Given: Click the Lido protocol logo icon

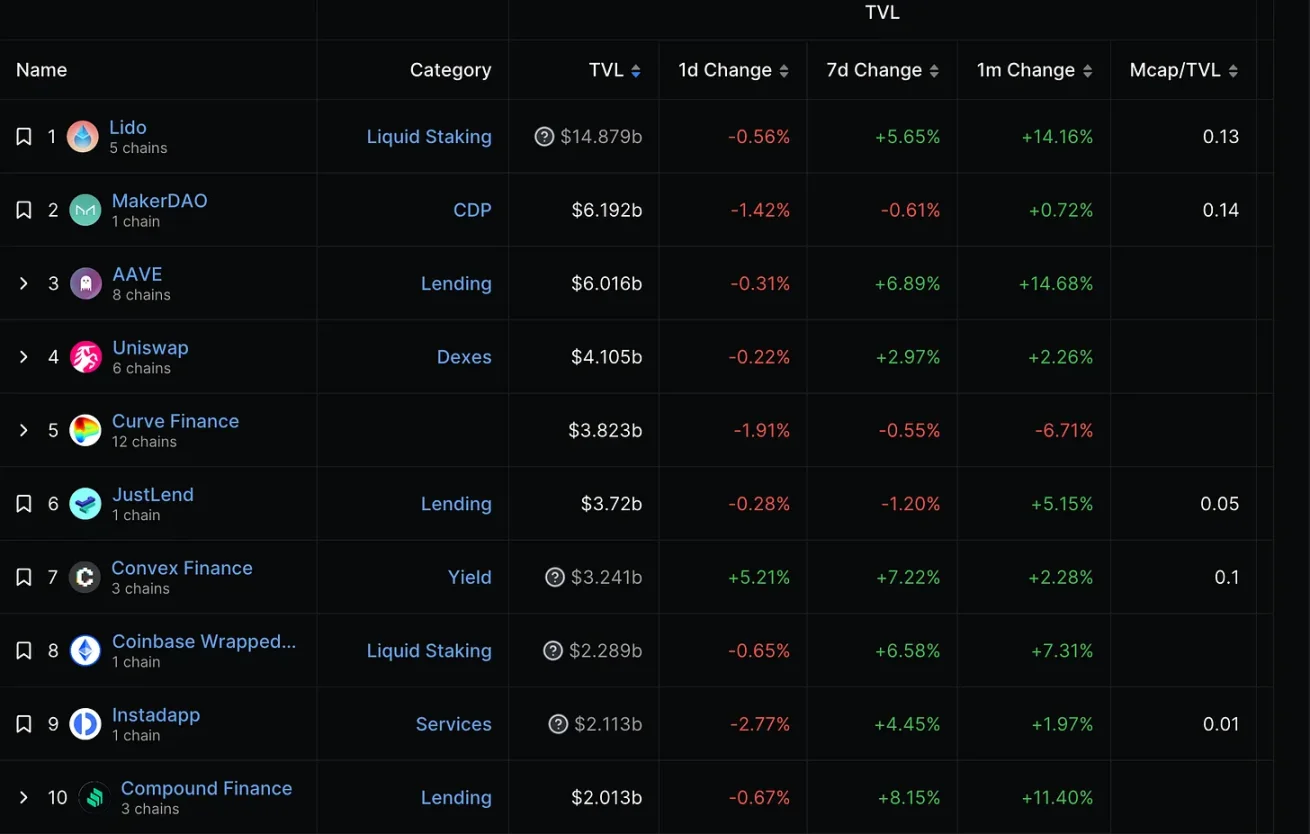Looking at the screenshot, I should [83, 137].
